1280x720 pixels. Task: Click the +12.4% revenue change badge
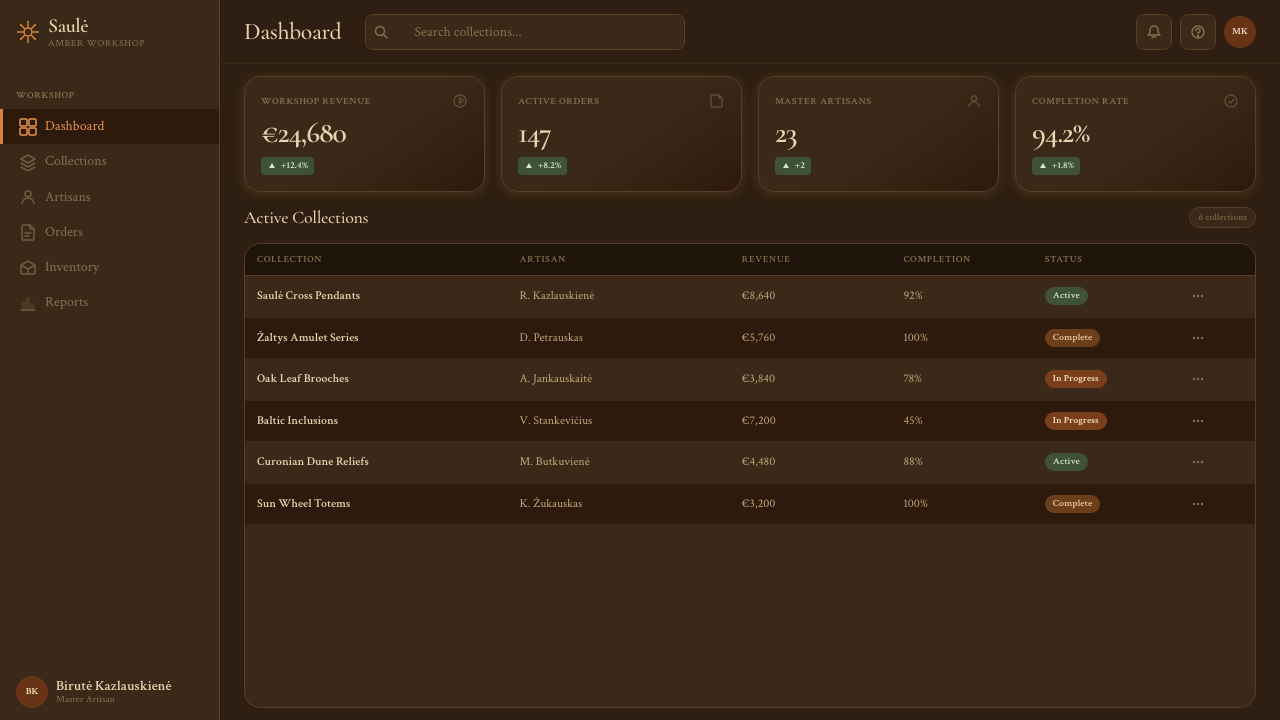pyautogui.click(x=287, y=166)
